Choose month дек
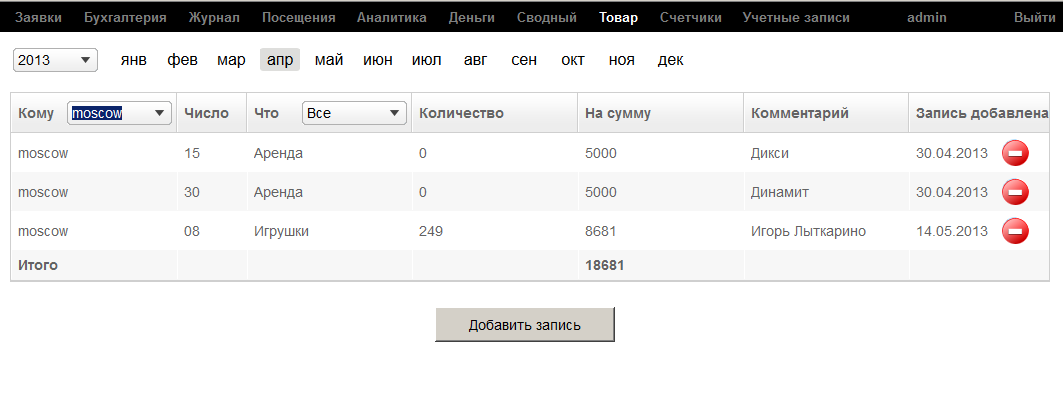Image resolution: width=1063 pixels, height=398 pixels. pos(670,60)
